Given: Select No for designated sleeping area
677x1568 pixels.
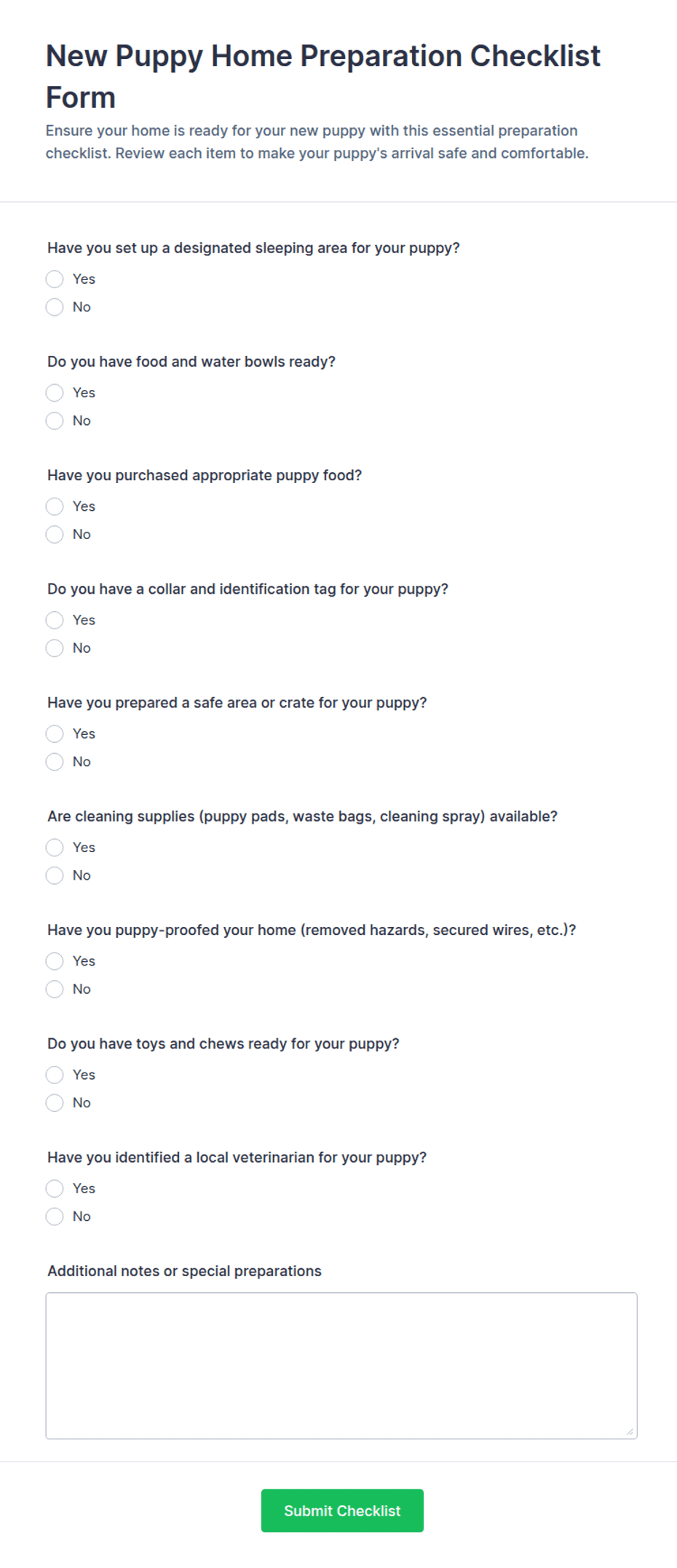Looking at the screenshot, I should (55, 307).
